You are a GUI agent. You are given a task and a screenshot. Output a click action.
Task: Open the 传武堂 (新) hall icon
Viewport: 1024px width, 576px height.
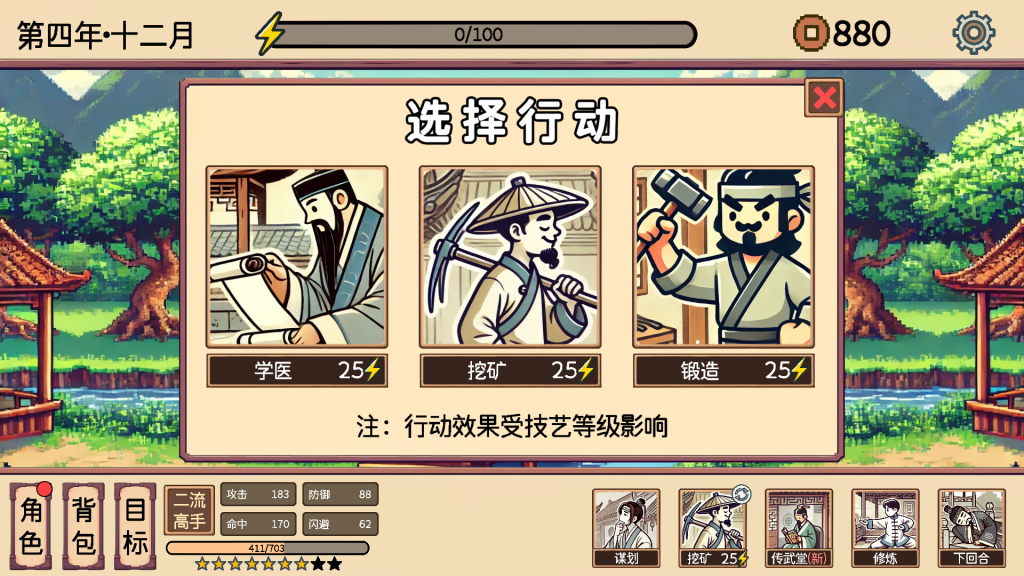coord(799,528)
